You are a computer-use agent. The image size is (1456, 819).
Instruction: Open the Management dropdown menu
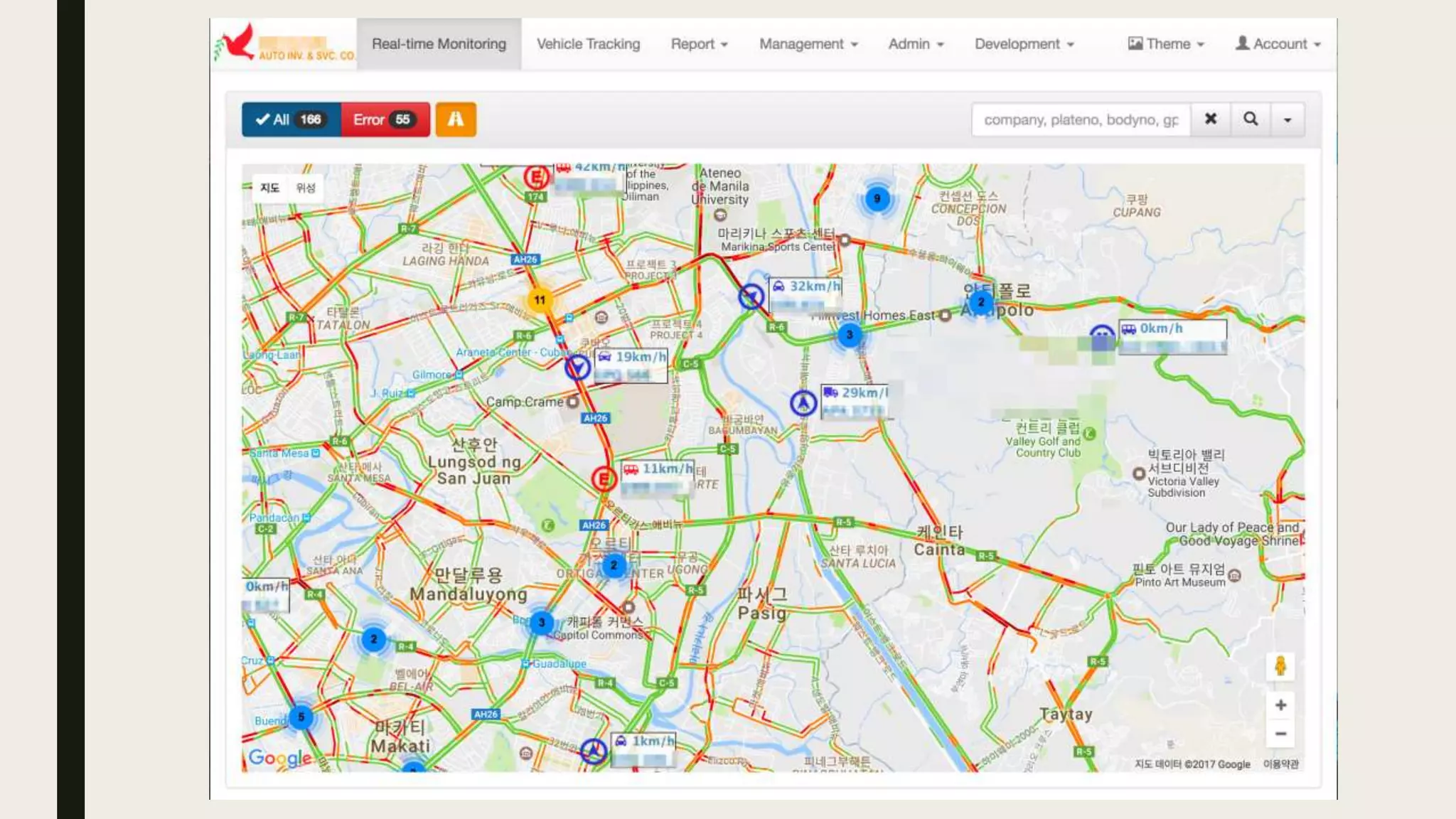click(x=808, y=44)
